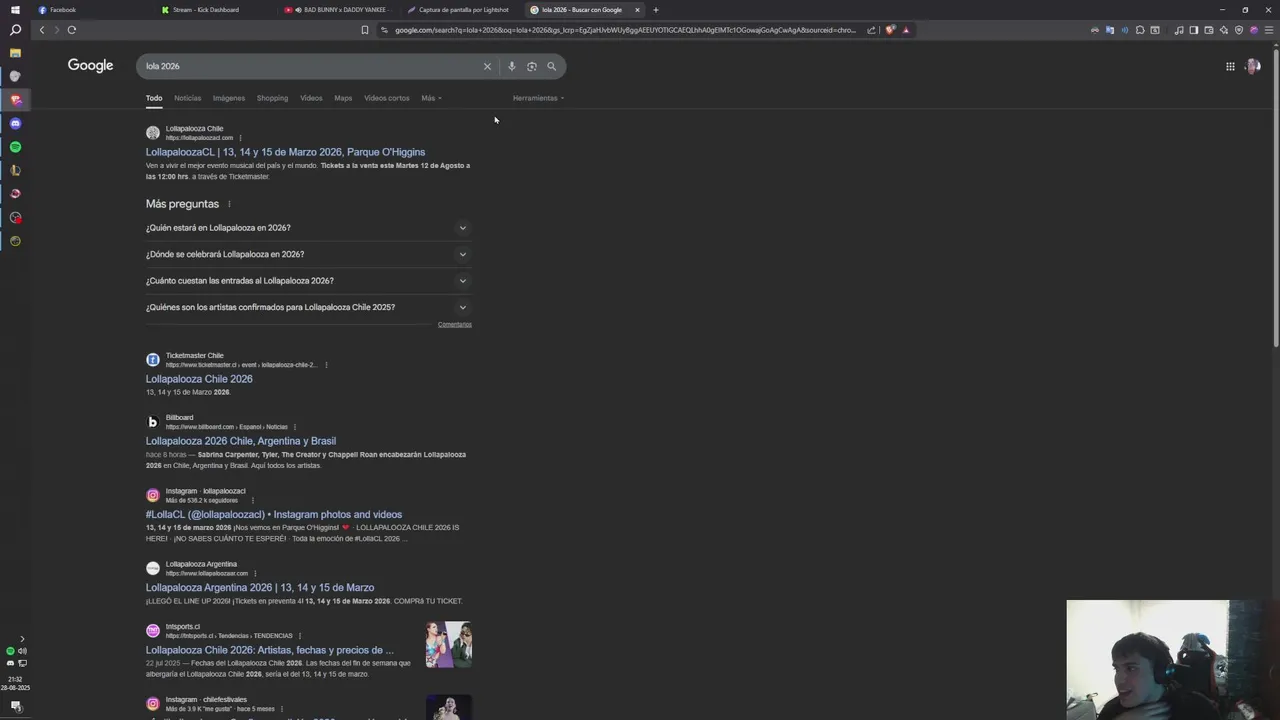Click the search field containing 'lola 2026'
1280x720 pixels.
pos(310,66)
